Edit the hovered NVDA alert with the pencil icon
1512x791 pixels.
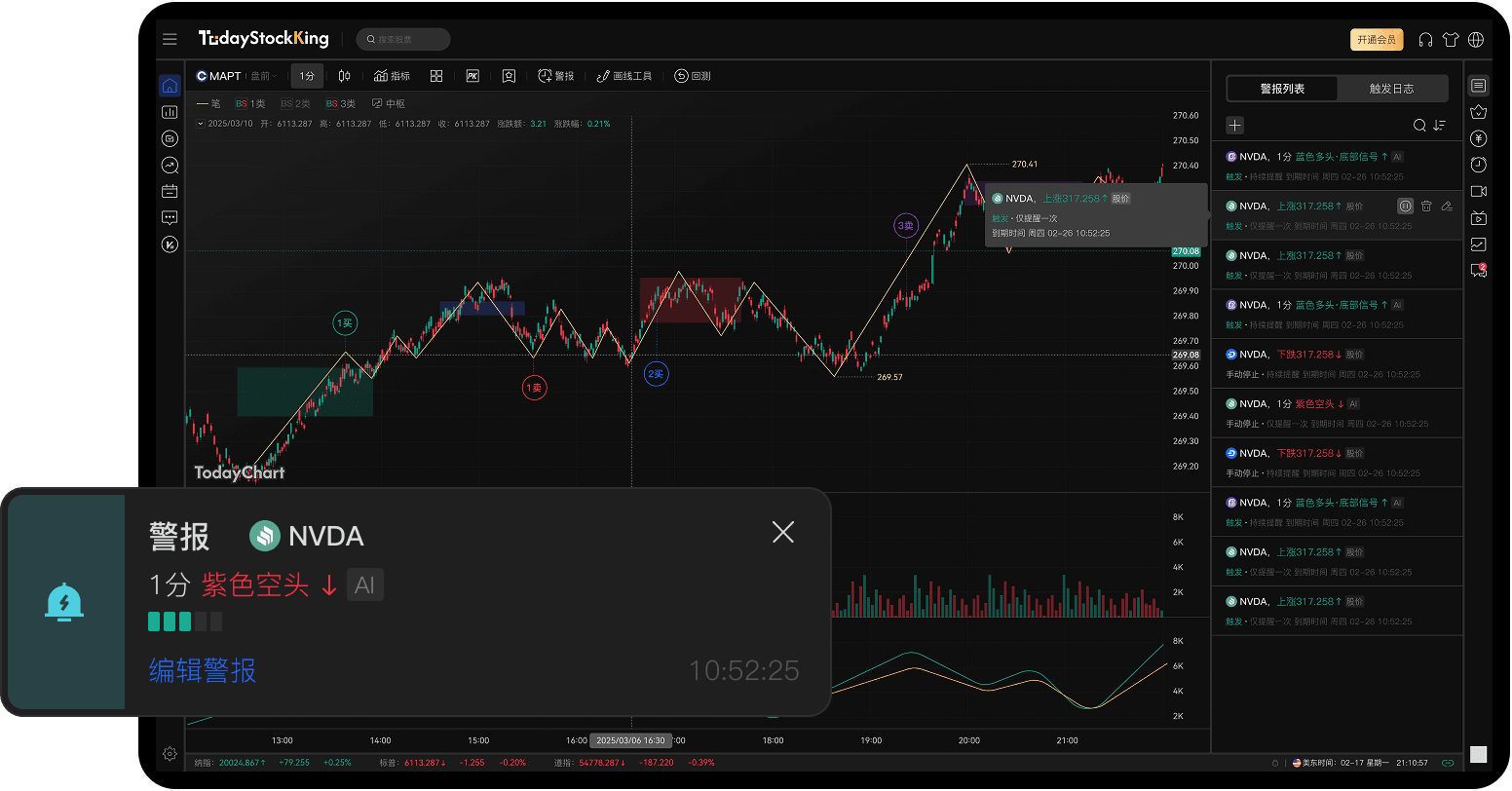1447,206
